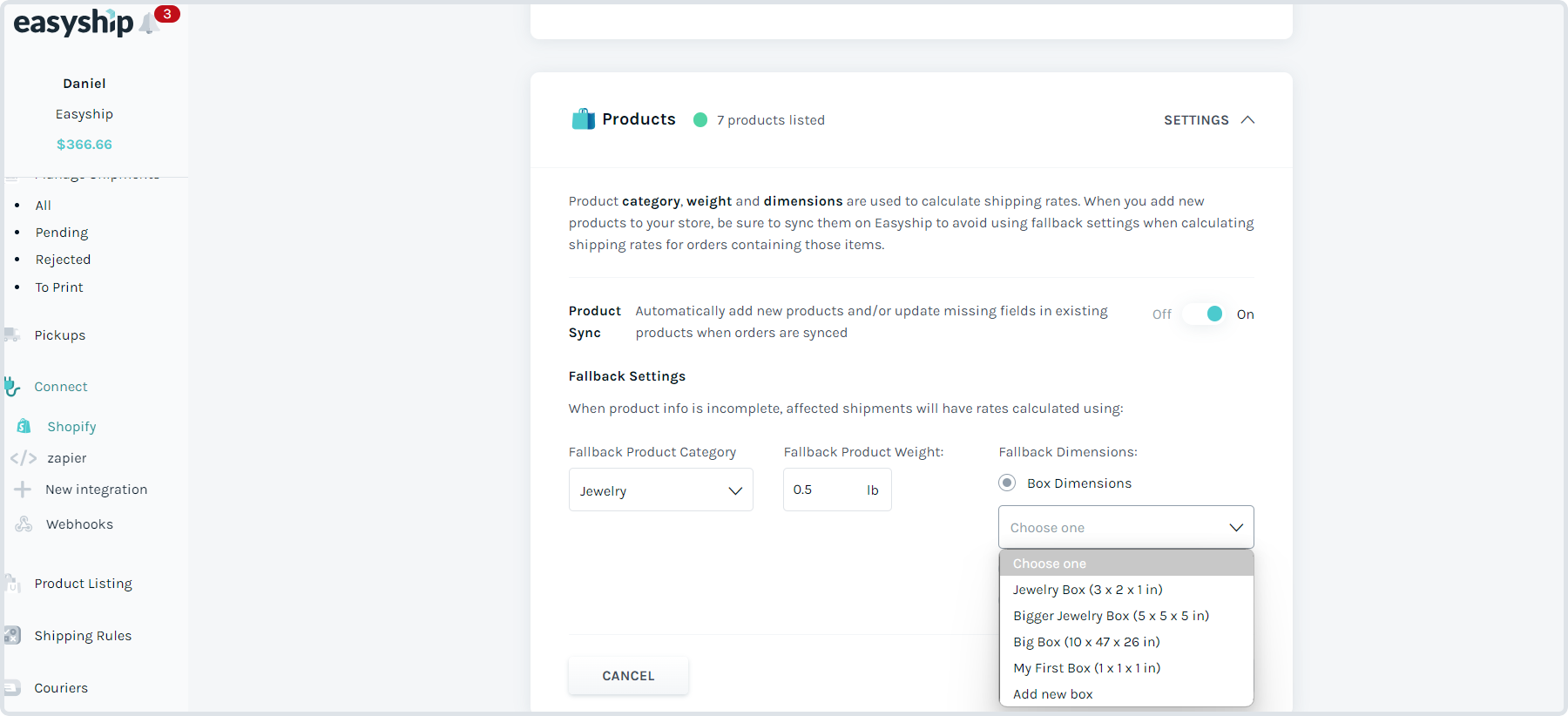Toggle the Product Sync switch
1568x716 pixels.
pos(1204,314)
